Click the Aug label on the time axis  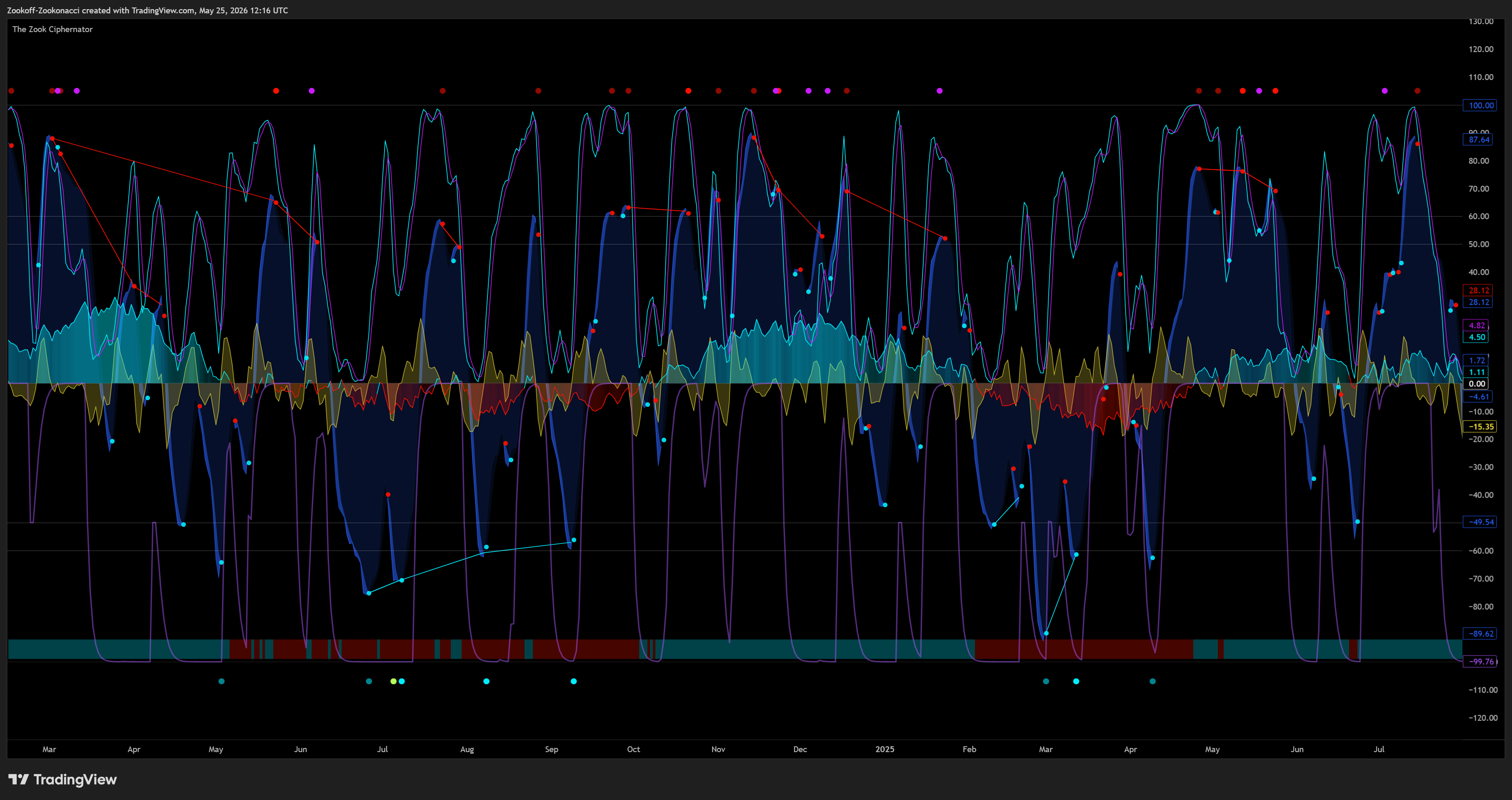click(x=467, y=750)
